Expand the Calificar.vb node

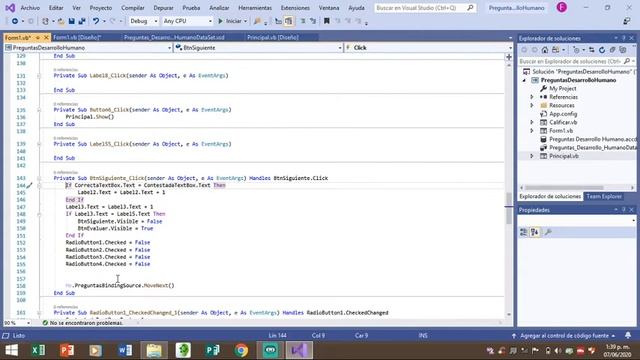[532, 122]
